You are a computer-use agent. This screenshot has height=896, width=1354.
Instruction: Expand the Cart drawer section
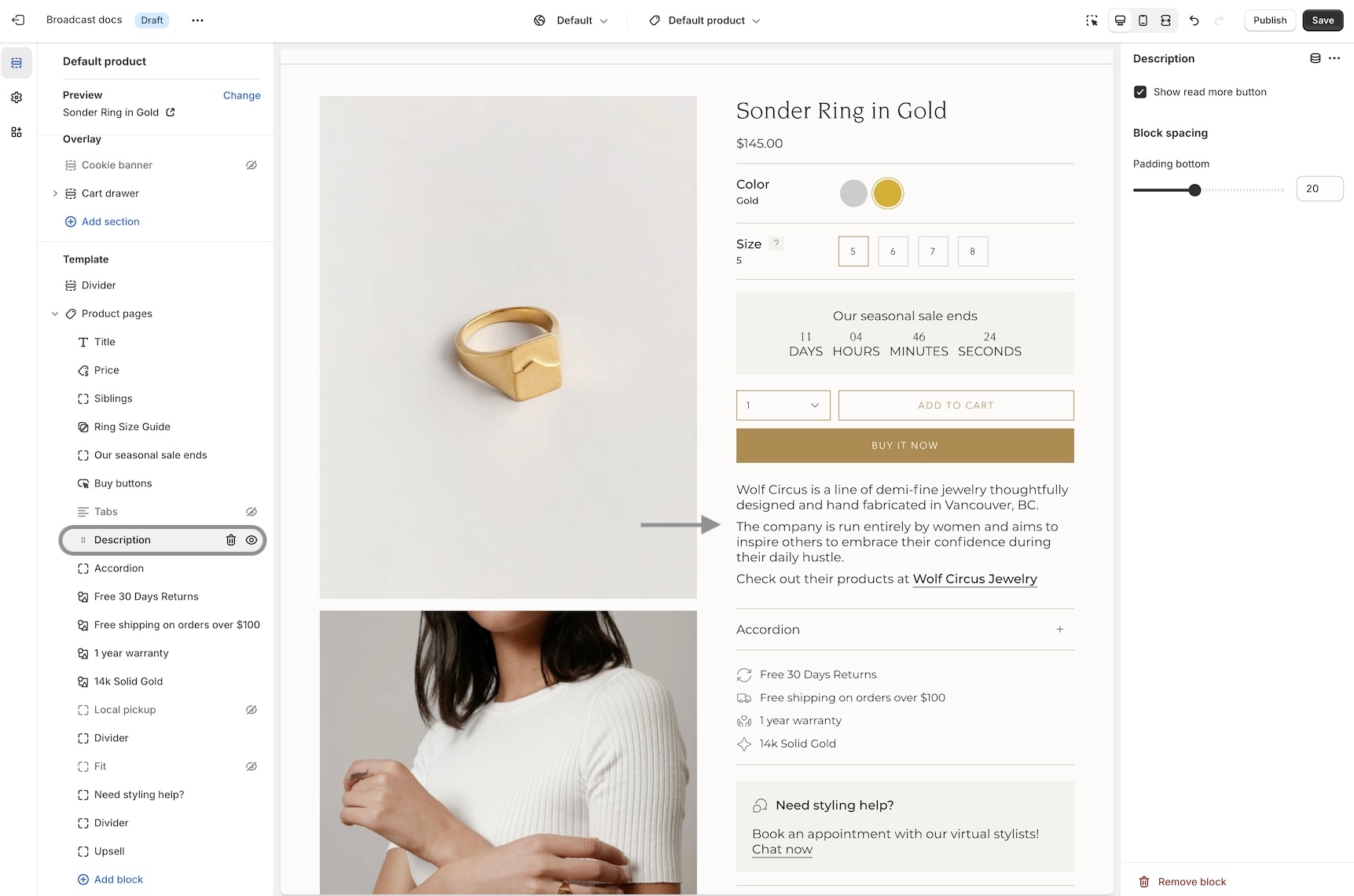tap(55, 193)
